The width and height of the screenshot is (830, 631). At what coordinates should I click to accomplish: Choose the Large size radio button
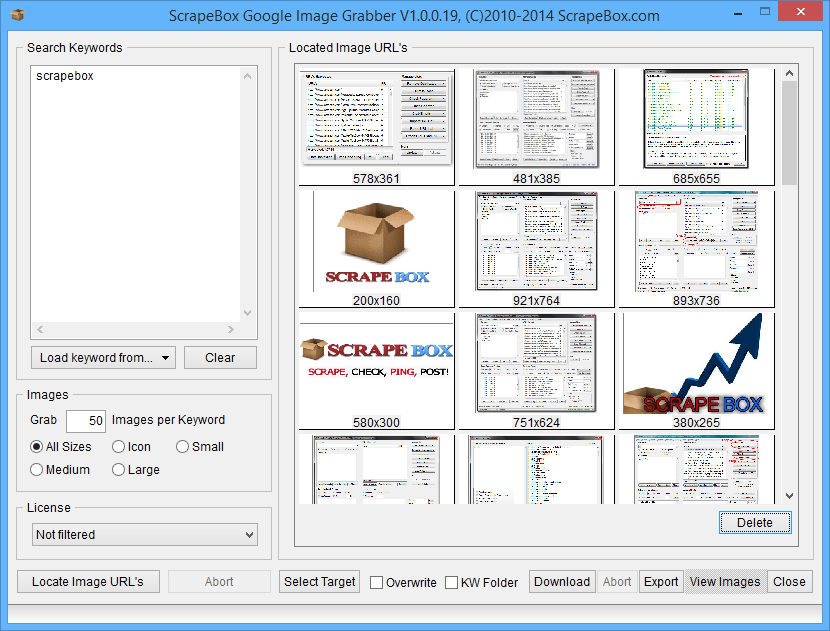click(119, 470)
